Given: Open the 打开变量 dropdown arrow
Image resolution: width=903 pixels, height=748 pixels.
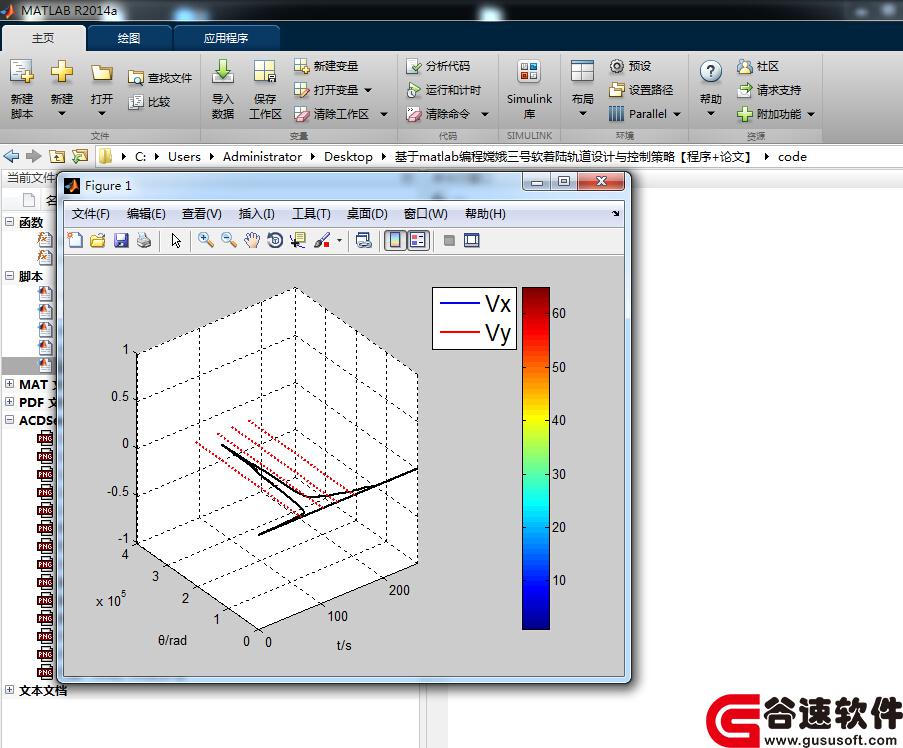Looking at the screenshot, I should (368, 90).
